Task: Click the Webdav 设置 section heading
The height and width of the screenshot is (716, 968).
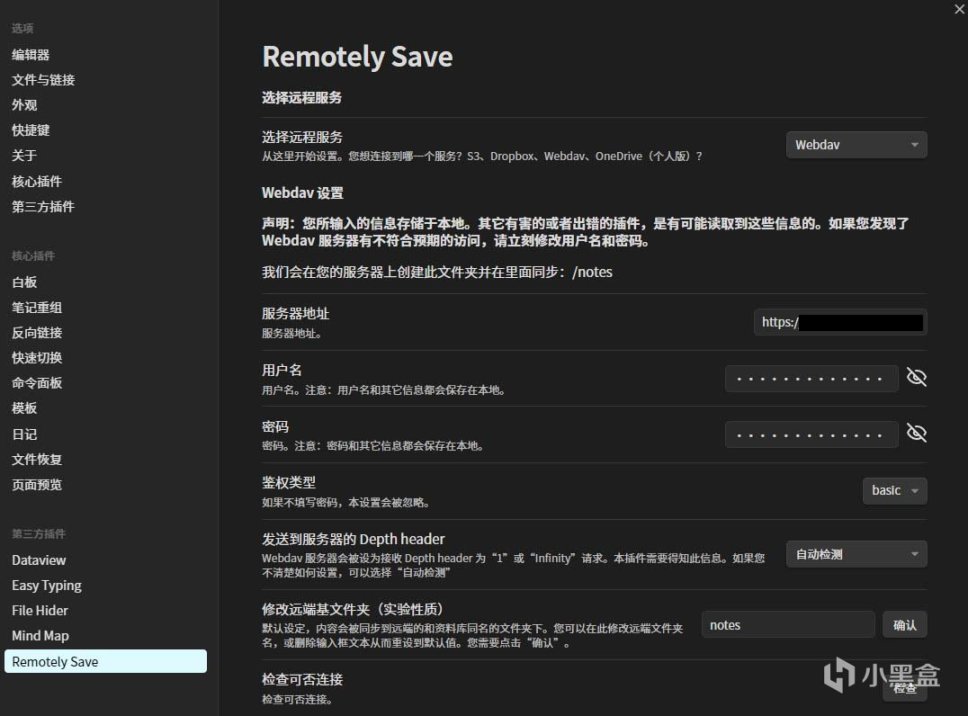Action: coord(302,193)
